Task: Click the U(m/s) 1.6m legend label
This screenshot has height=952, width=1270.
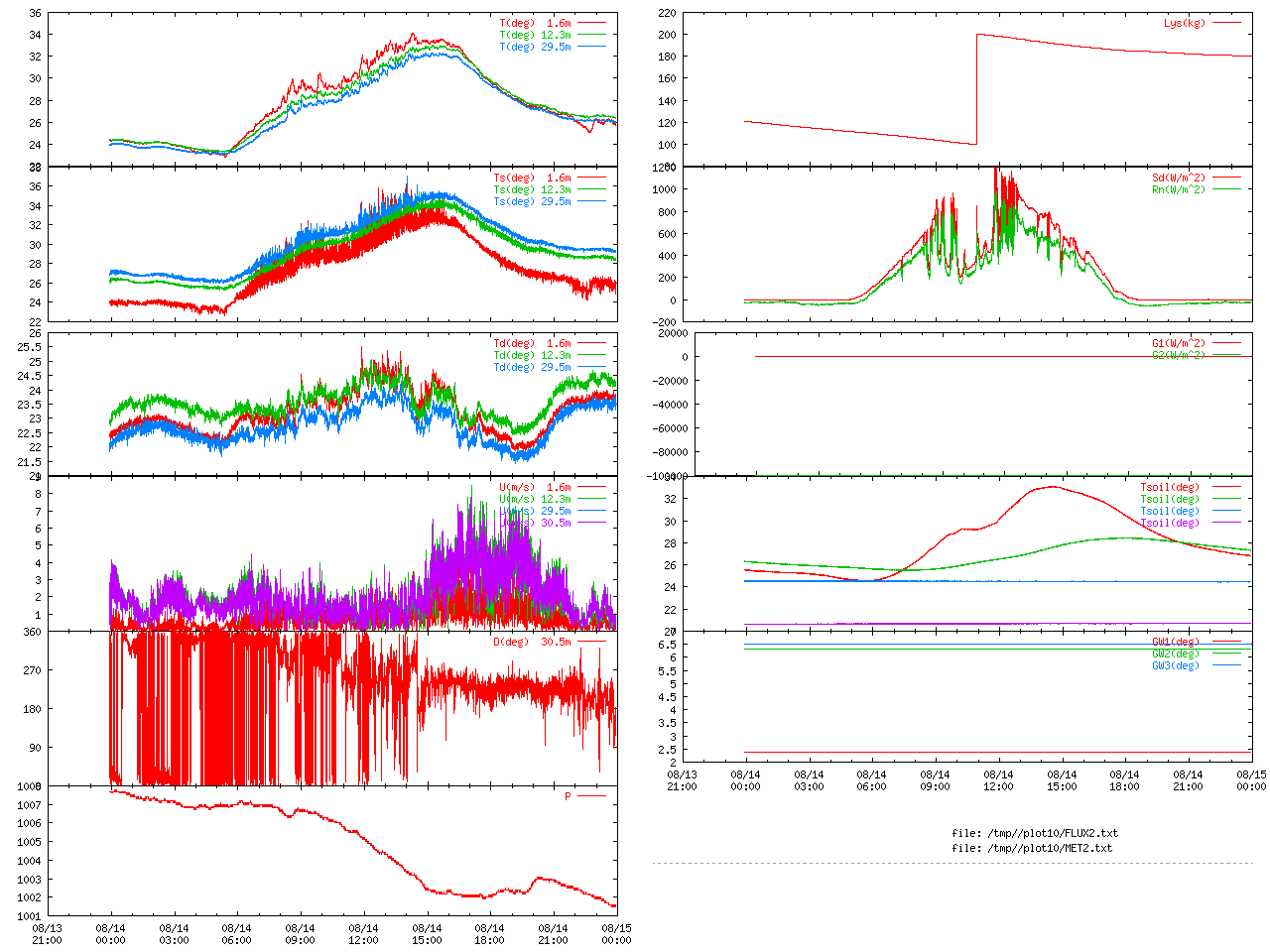Action: pyautogui.click(x=535, y=487)
